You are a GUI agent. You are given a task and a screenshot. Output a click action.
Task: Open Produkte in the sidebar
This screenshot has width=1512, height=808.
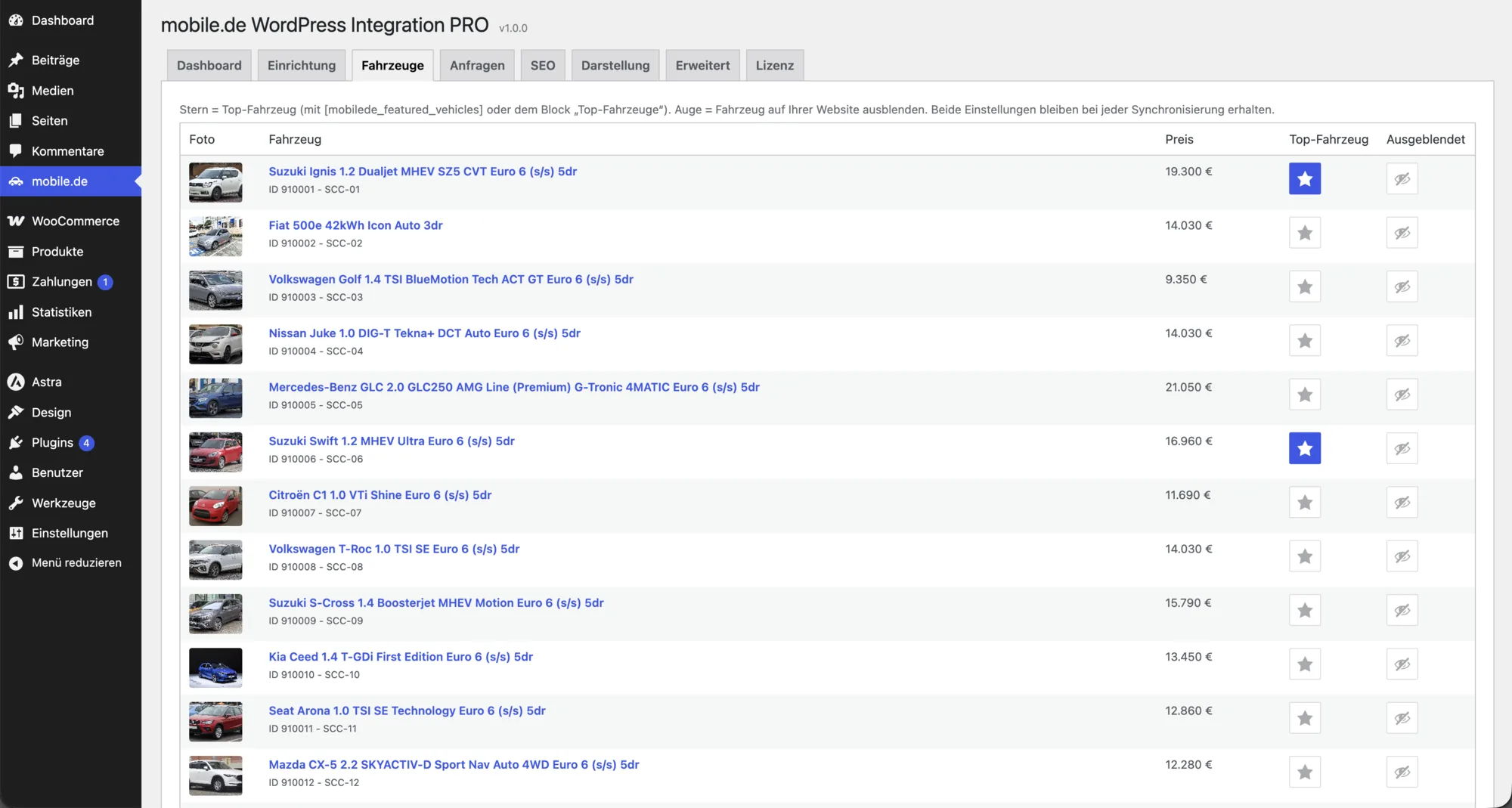coord(57,252)
